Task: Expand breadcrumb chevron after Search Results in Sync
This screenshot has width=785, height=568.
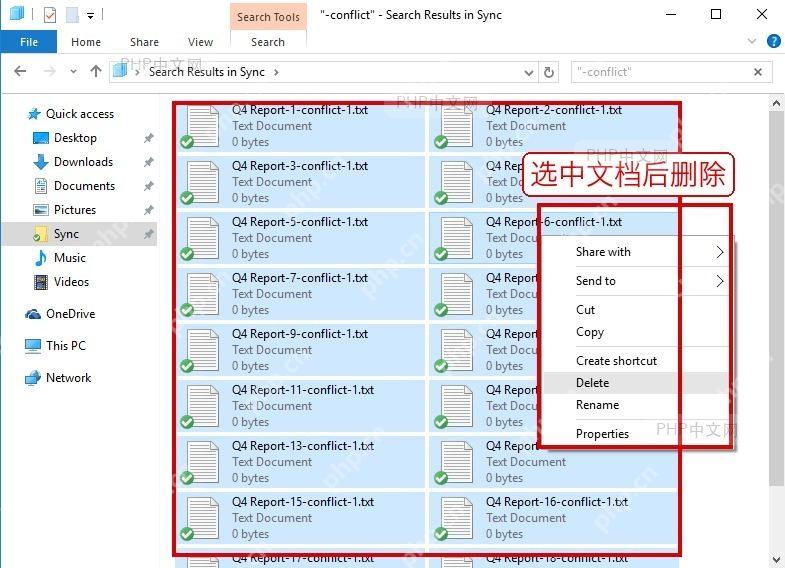Action: (276, 72)
